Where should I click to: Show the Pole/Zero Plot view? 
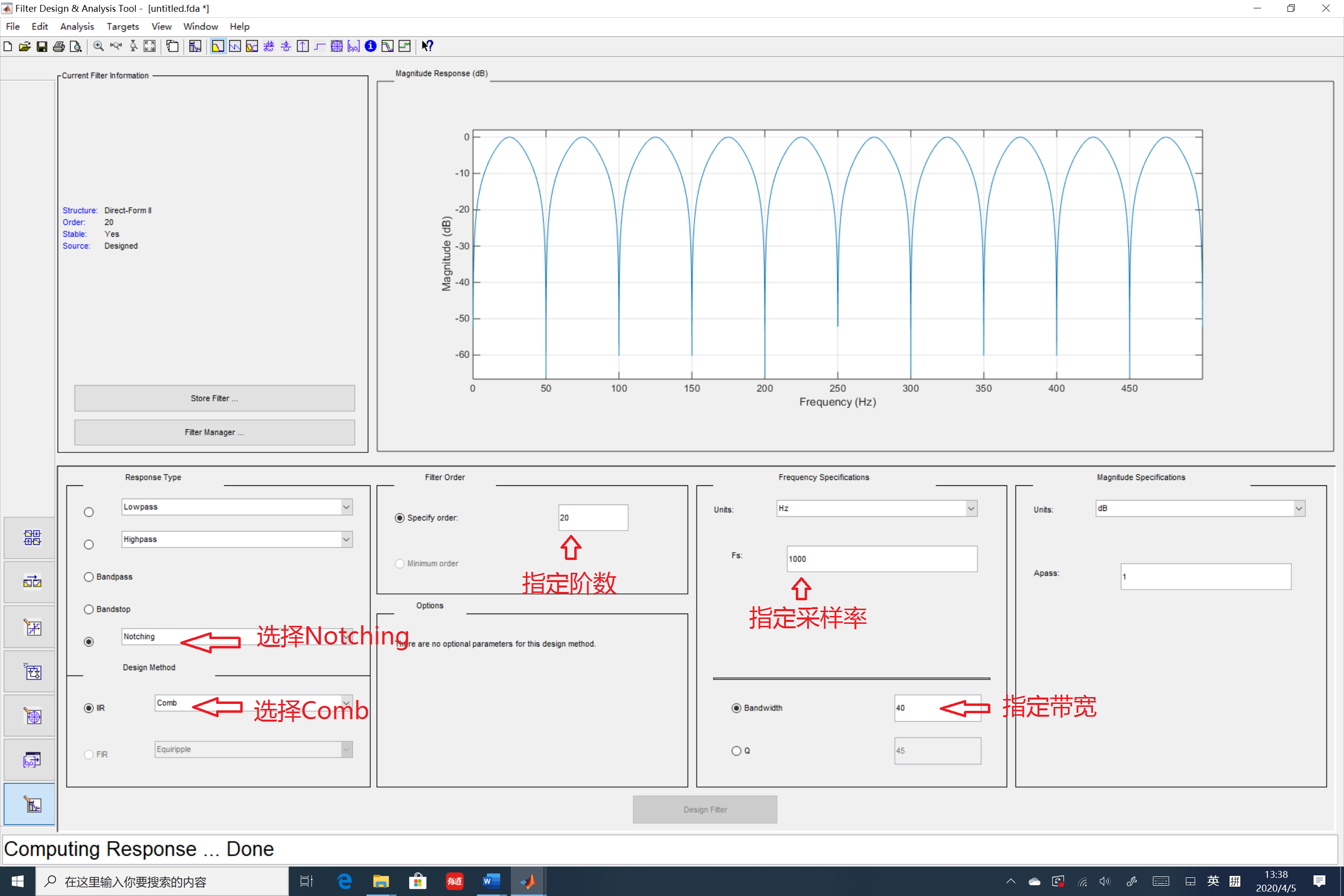(x=336, y=46)
